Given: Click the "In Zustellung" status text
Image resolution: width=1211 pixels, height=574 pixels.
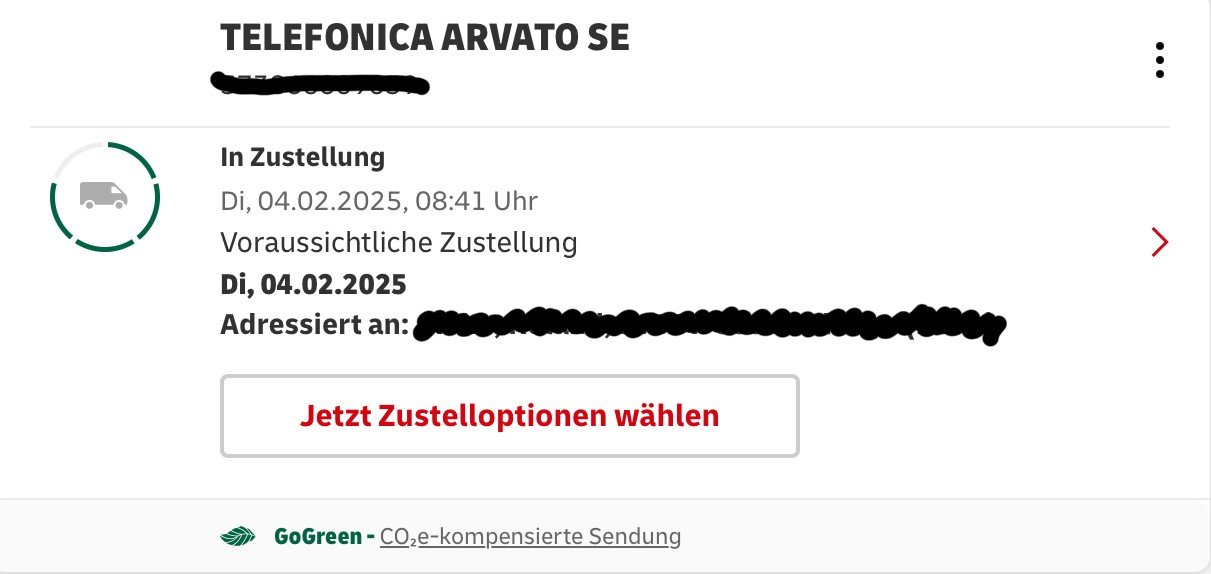Looking at the screenshot, I should click(x=302, y=157).
